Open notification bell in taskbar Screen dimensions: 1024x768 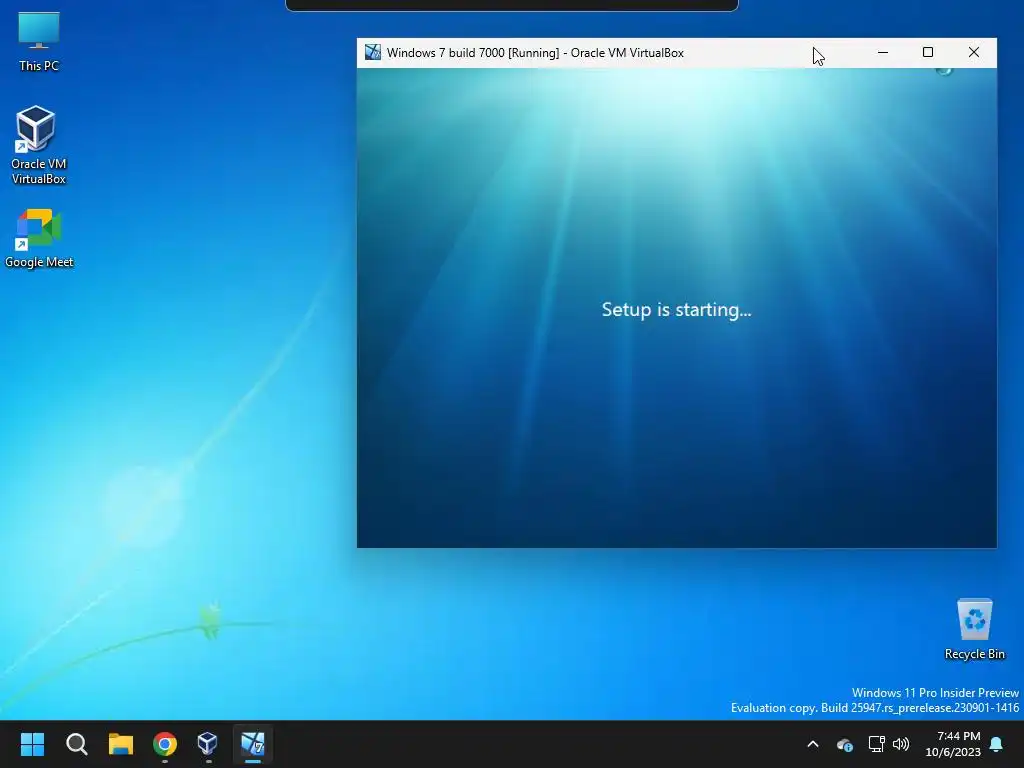(x=997, y=744)
